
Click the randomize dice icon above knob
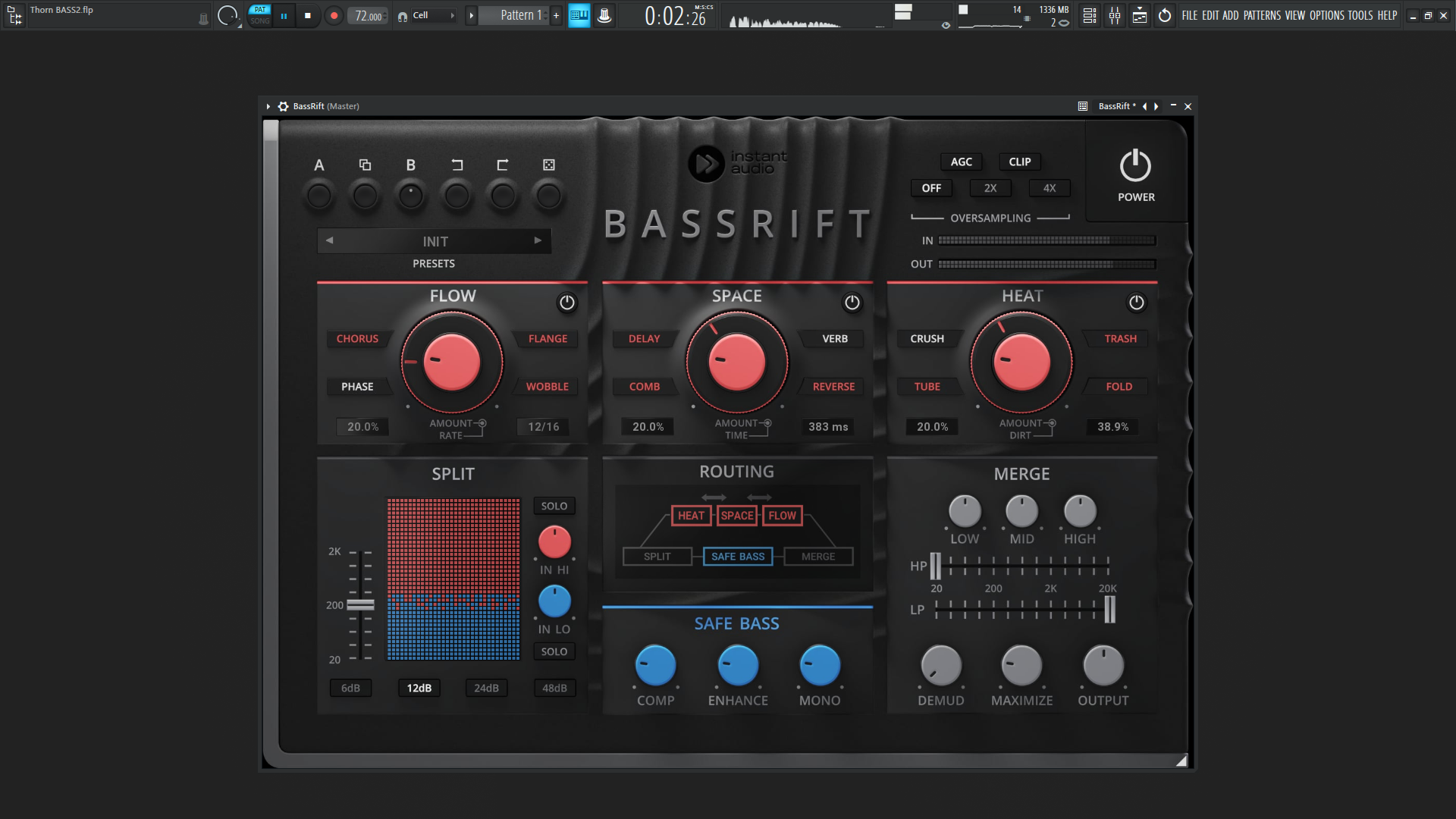pos(548,165)
